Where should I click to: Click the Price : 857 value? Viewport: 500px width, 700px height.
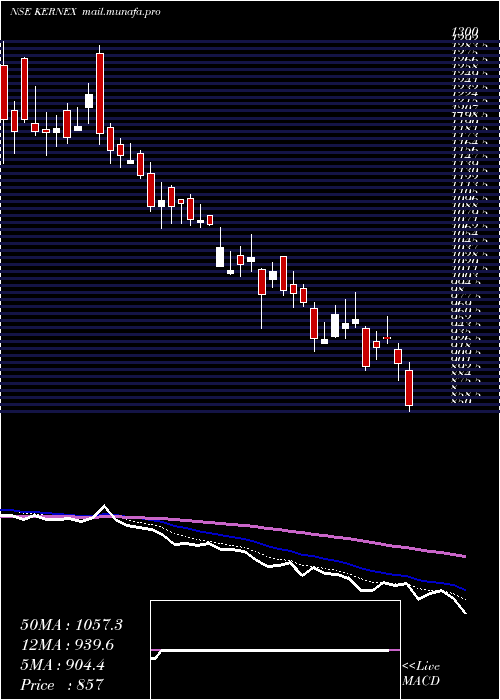coord(62,684)
